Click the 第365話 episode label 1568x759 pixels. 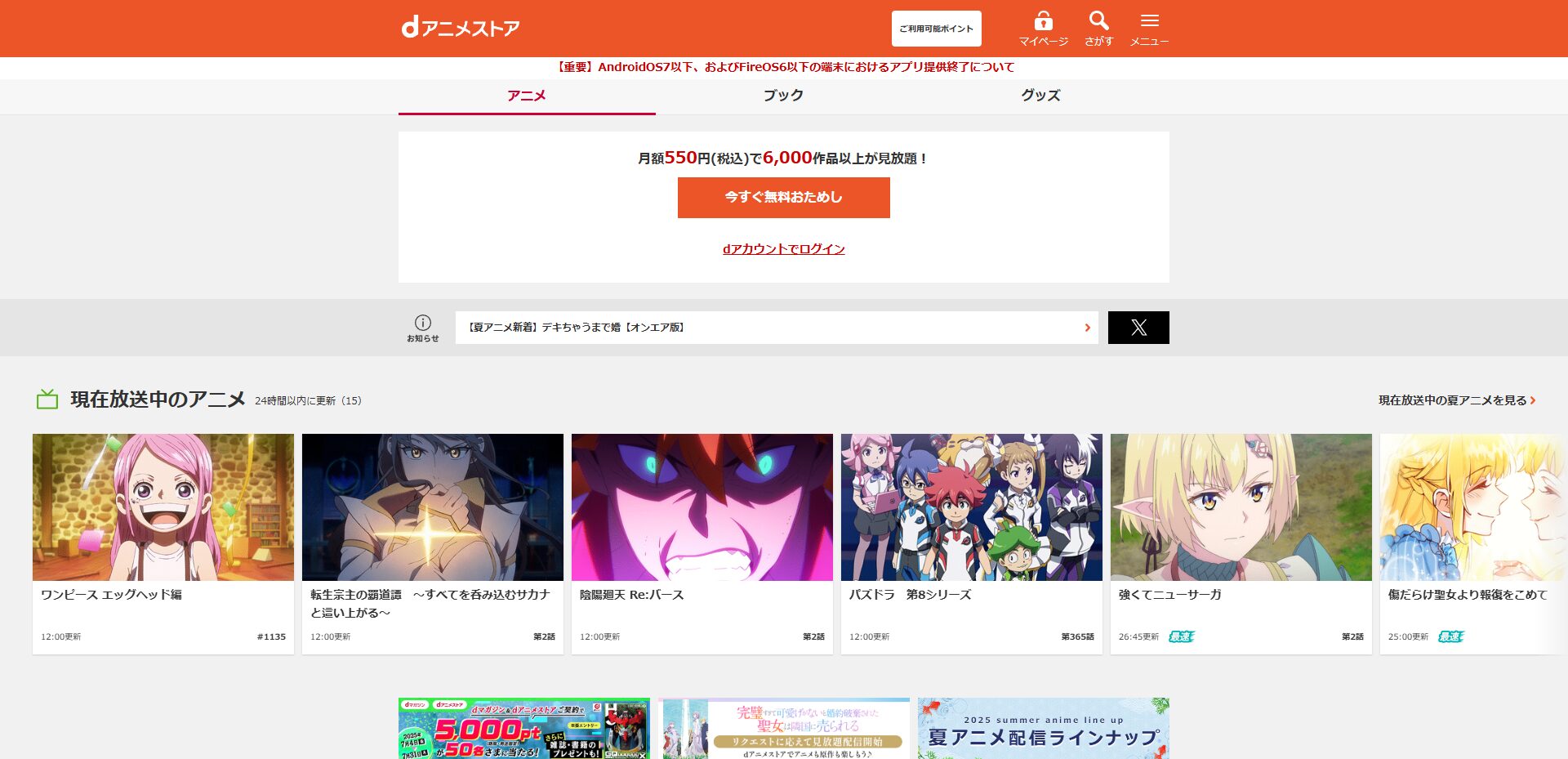[x=1077, y=636]
